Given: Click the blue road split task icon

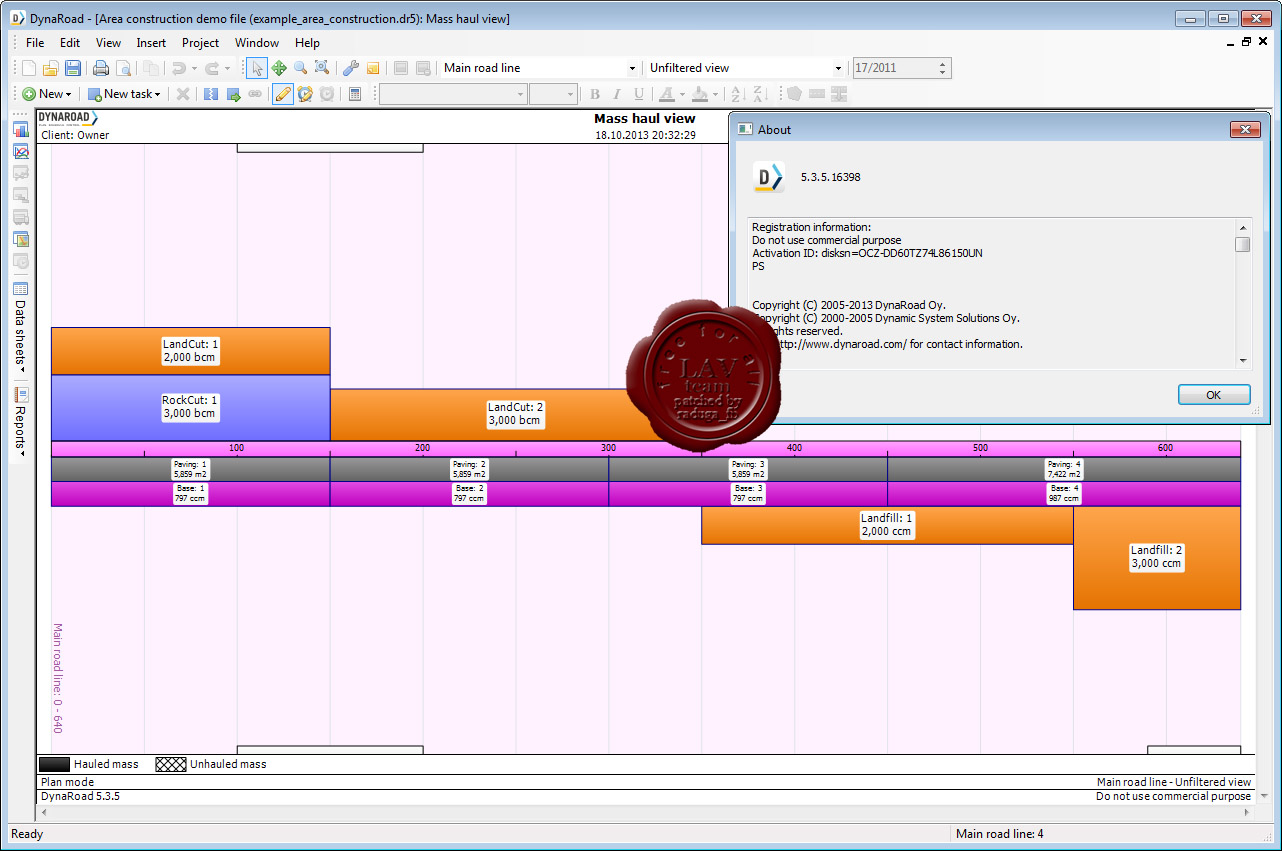Looking at the screenshot, I should [211, 94].
